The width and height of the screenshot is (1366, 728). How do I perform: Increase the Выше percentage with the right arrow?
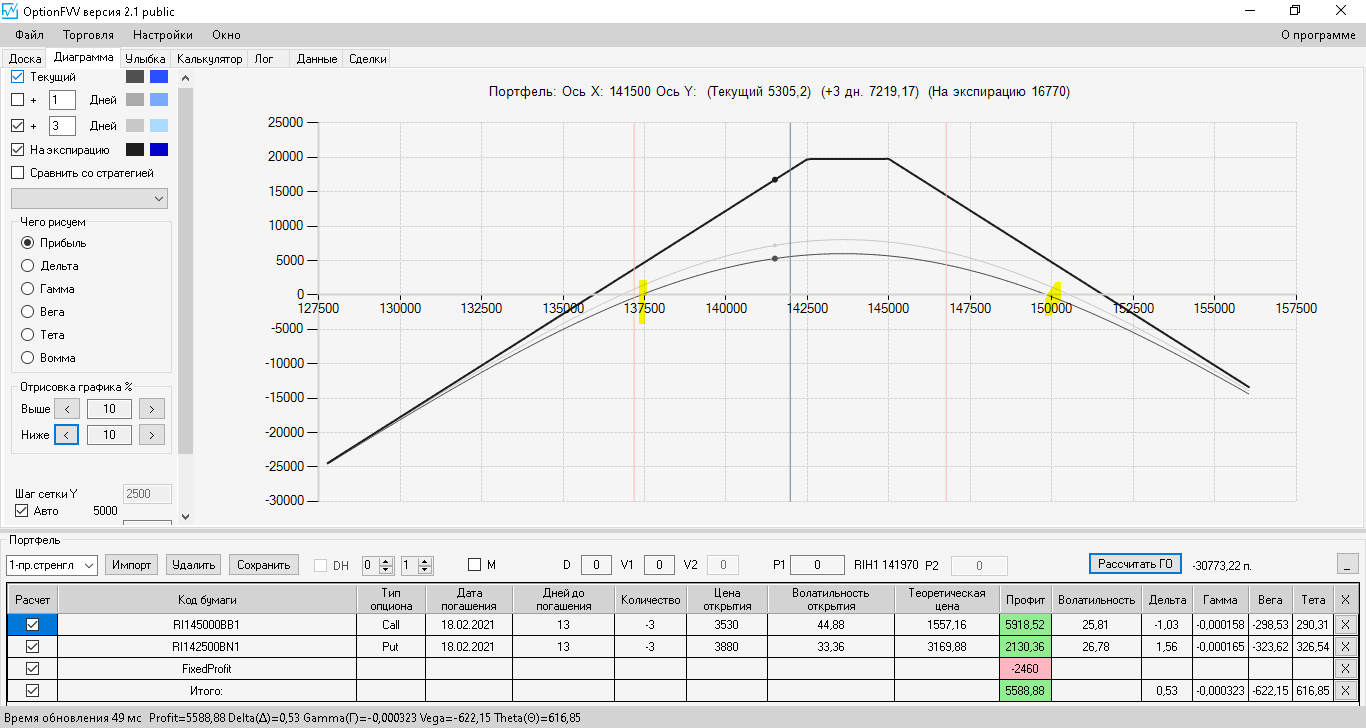152,408
